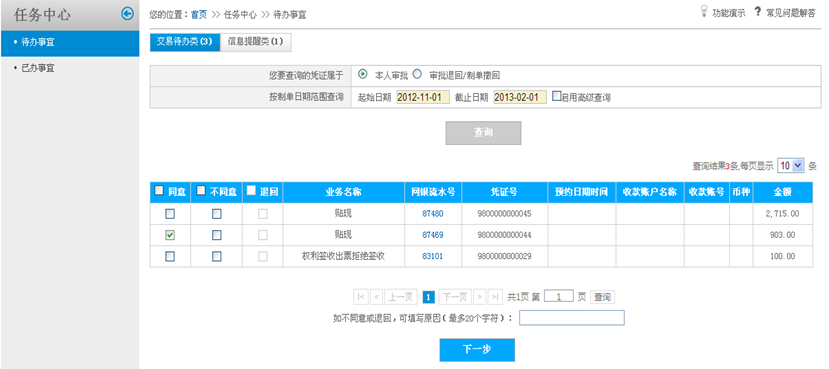Click voucher number 9800000000044

pyautogui.click(x=504, y=235)
